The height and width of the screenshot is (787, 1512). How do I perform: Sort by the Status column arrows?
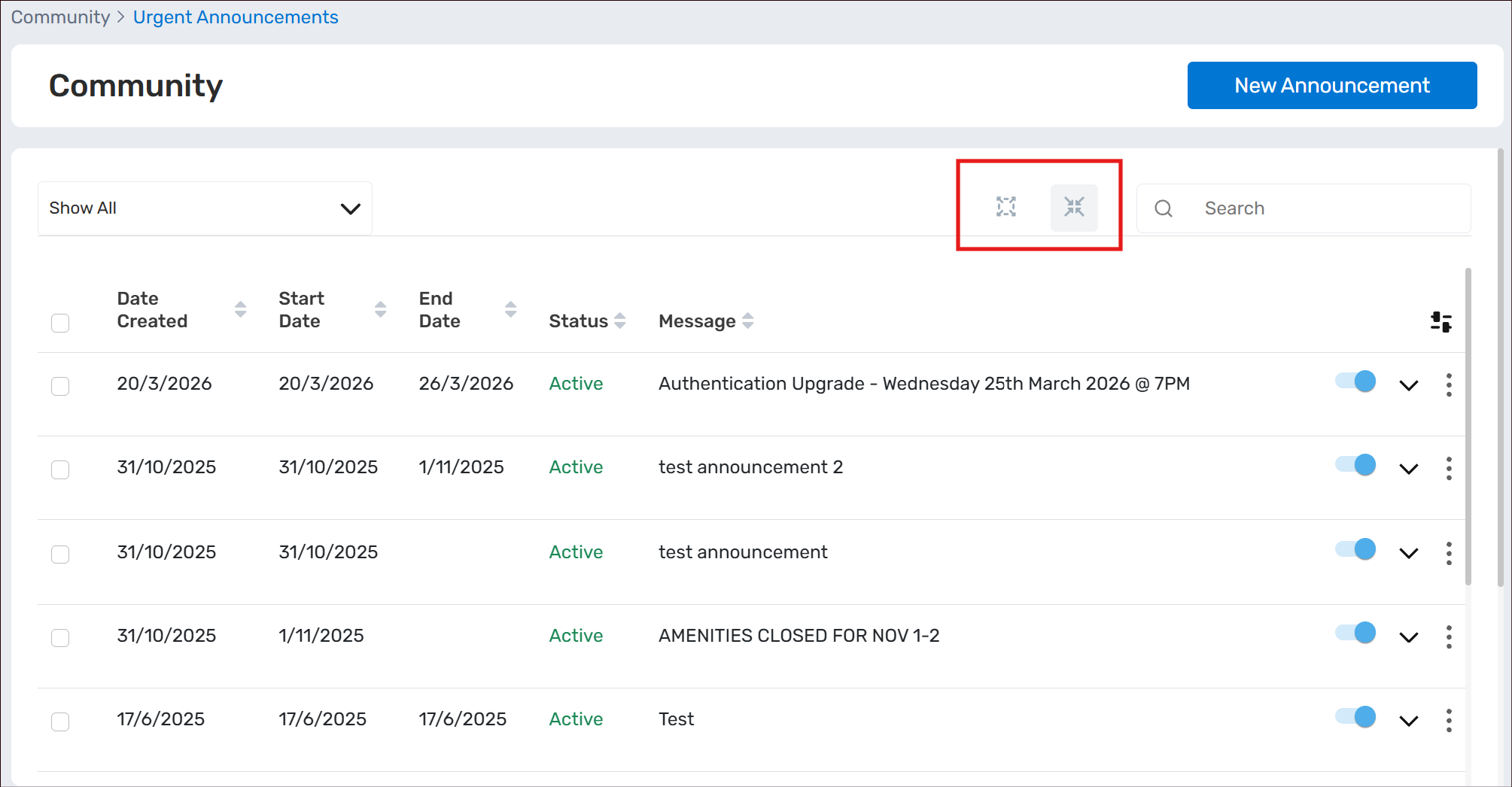coord(620,321)
